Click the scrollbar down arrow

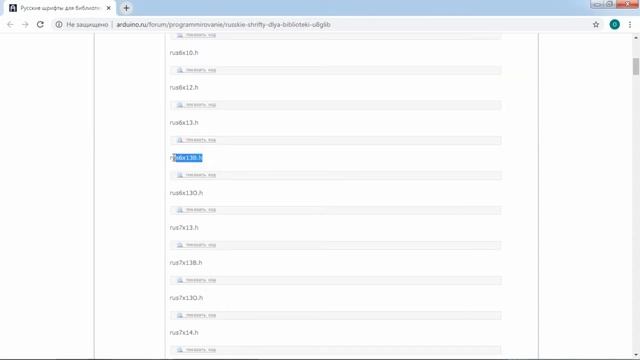636,355
